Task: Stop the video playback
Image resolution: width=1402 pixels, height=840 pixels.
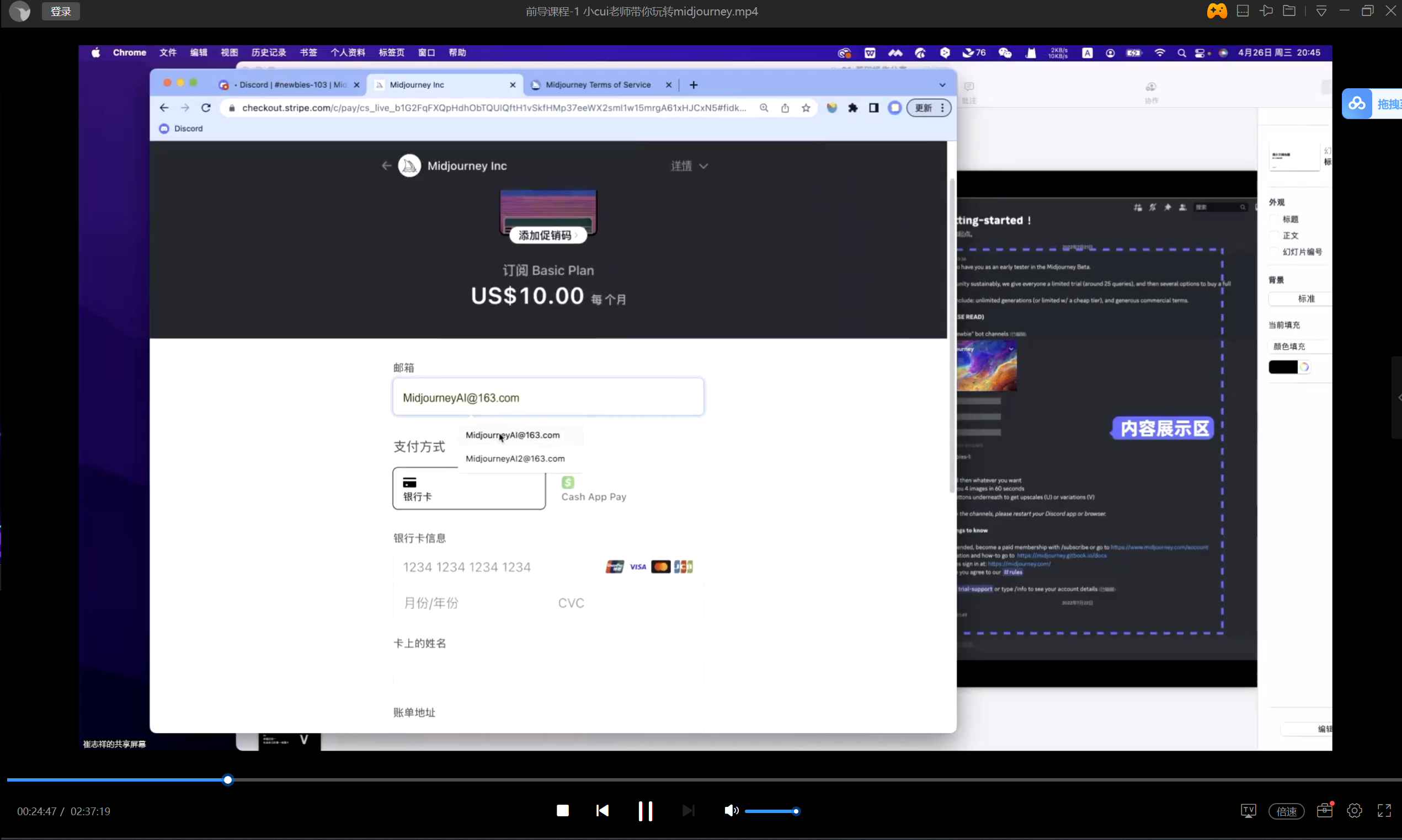Action: [562, 811]
